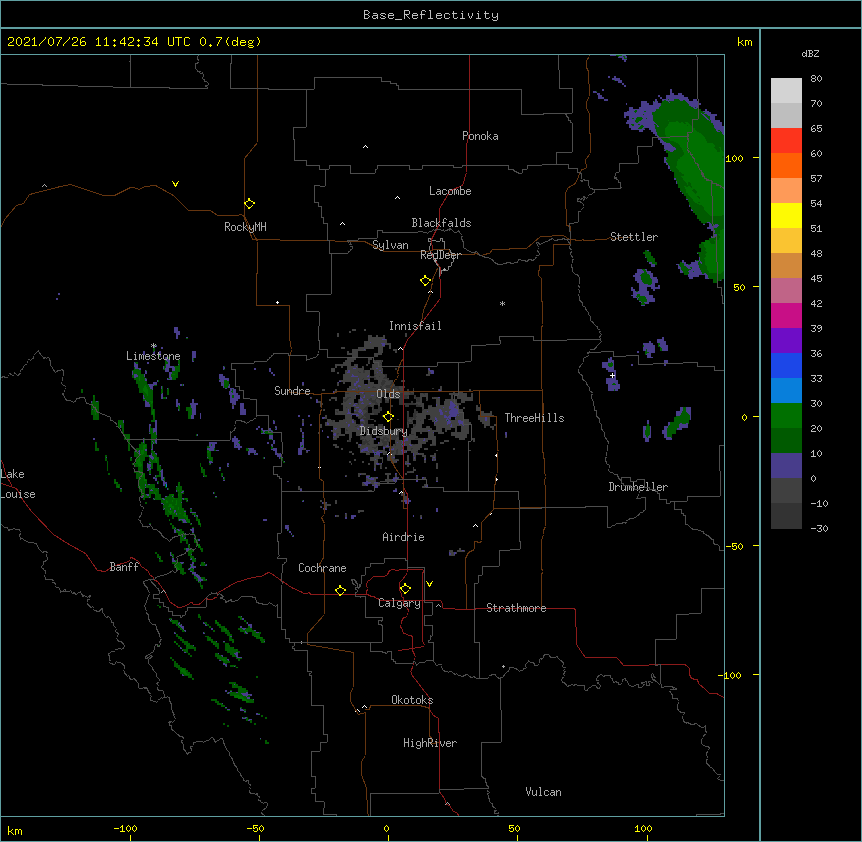Pick the orange 60-57 dBZ legend color
Screen dimensions: 862x842
click(x=786, y=165)
